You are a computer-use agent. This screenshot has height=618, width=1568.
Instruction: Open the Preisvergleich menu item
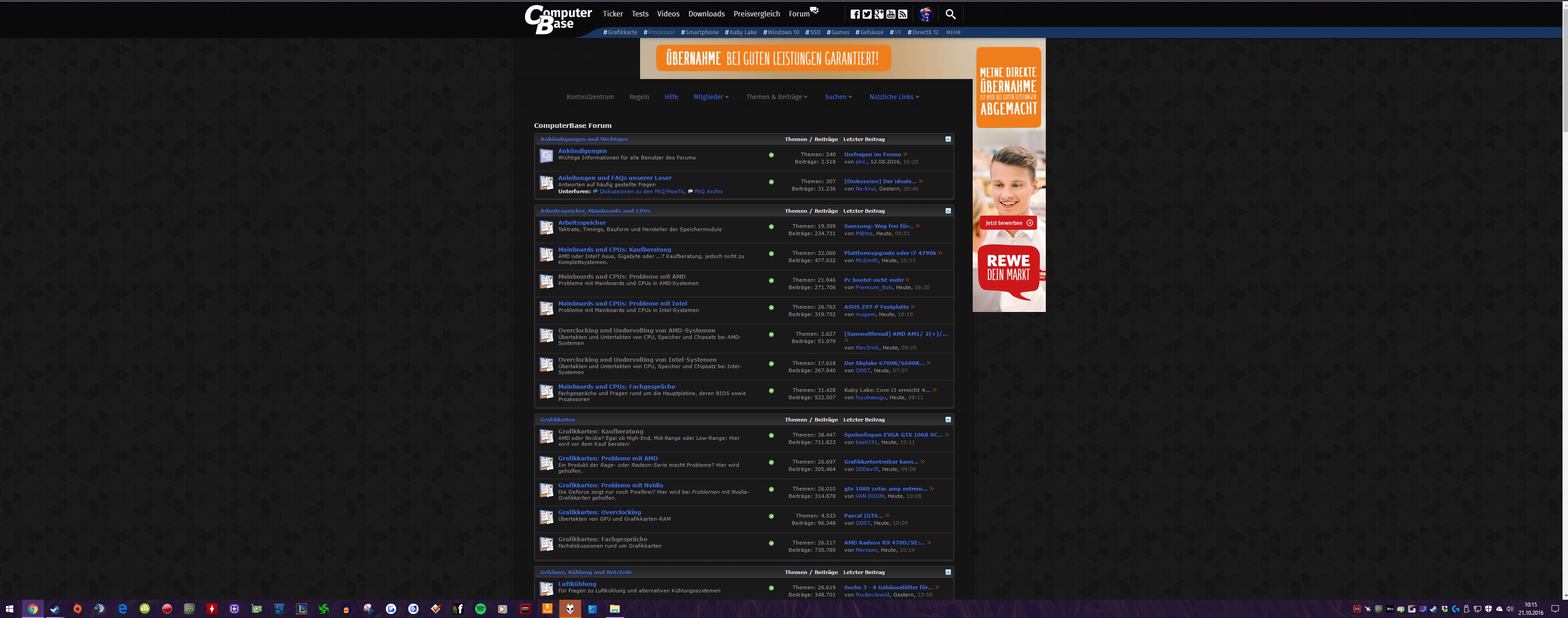pos(756,14)
